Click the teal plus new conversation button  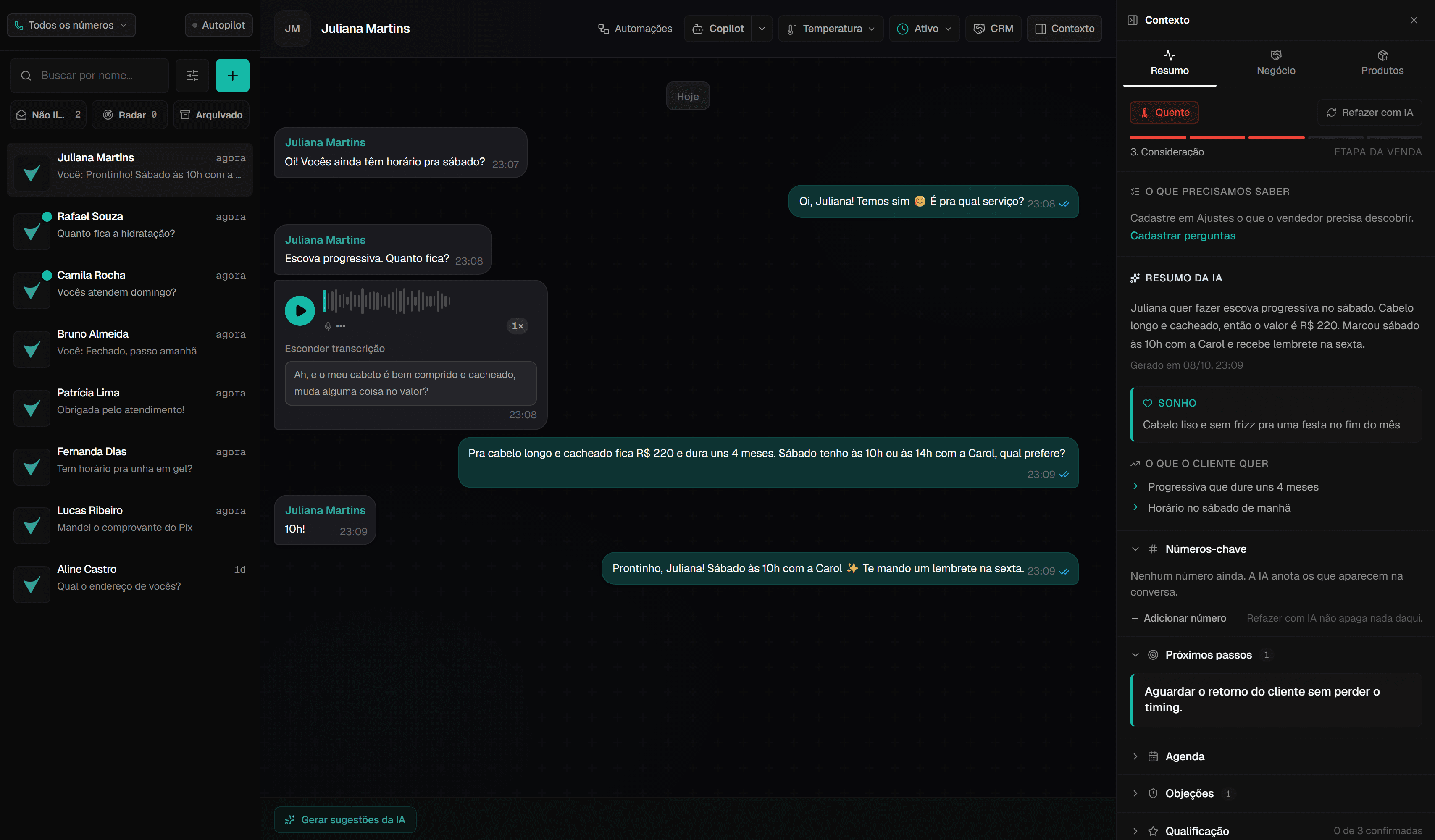point(232,75)
